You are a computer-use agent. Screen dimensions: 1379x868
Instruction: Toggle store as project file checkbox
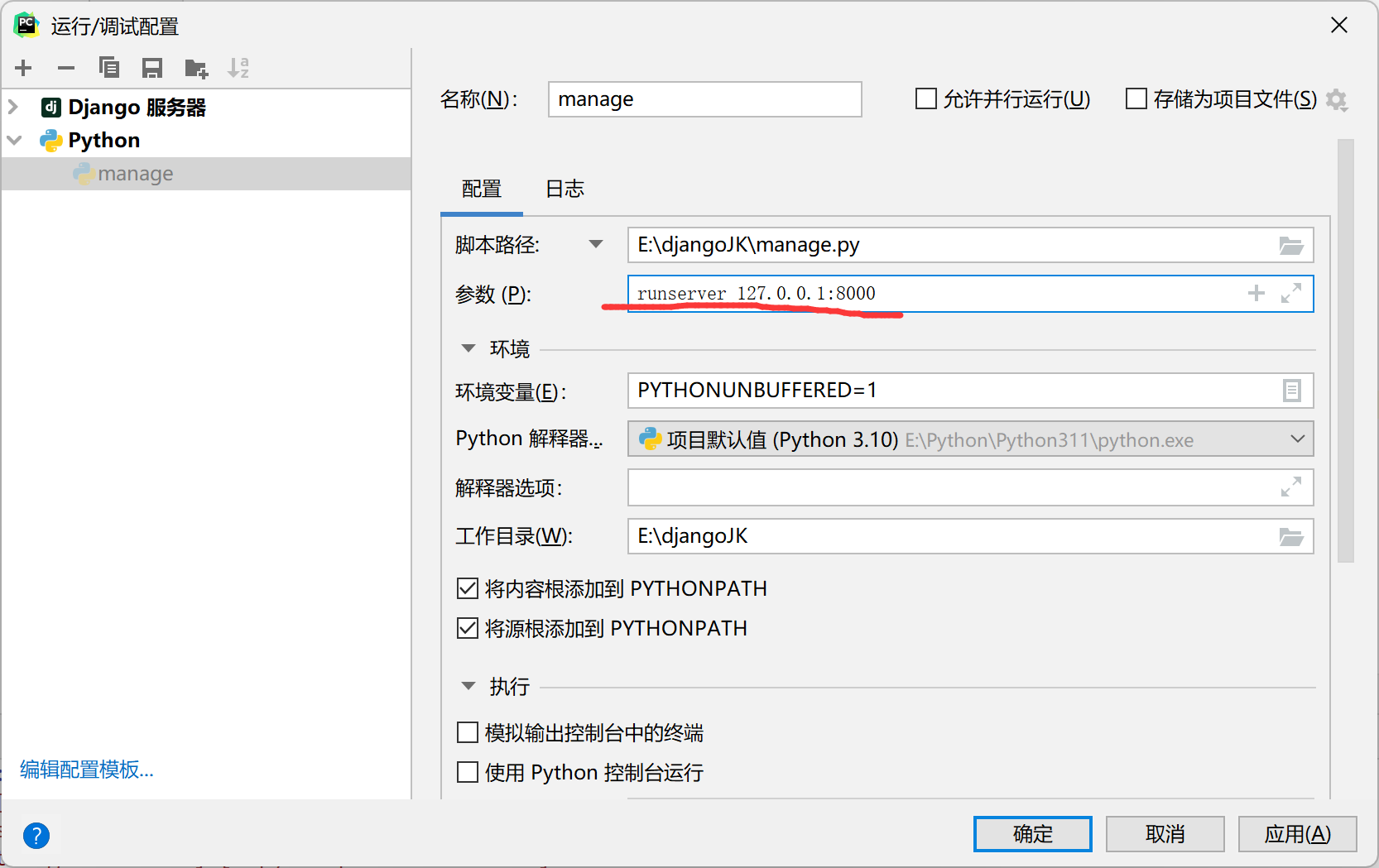click(x=1136, y=99)
